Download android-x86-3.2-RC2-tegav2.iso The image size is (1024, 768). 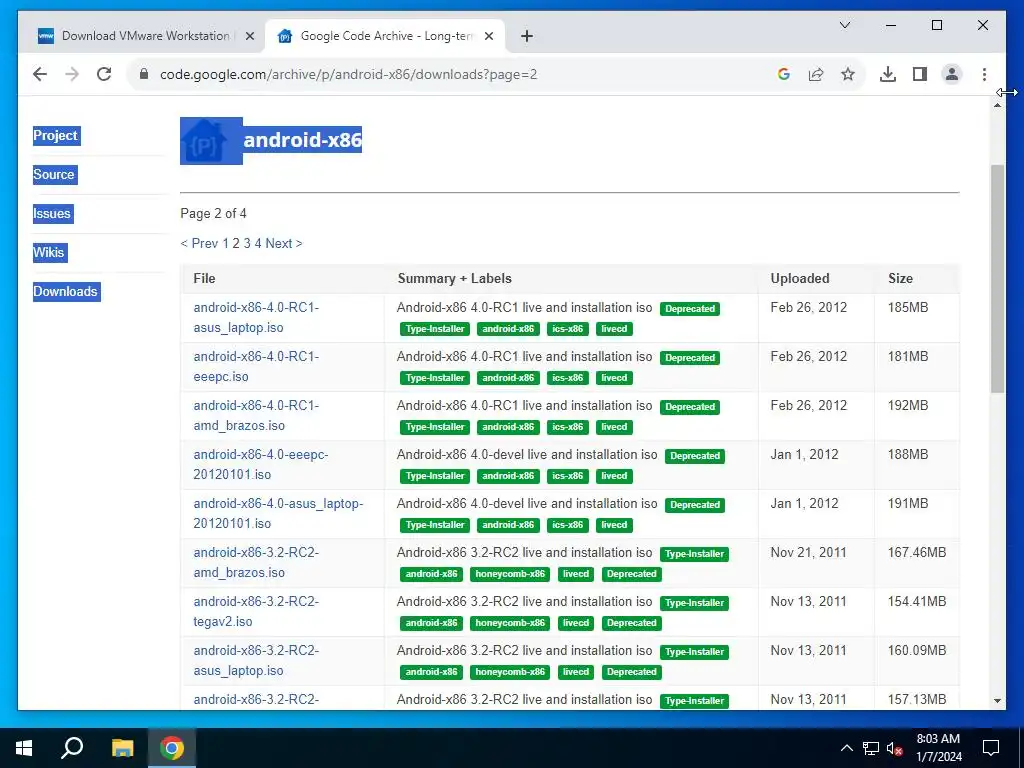tap(256, 611)
